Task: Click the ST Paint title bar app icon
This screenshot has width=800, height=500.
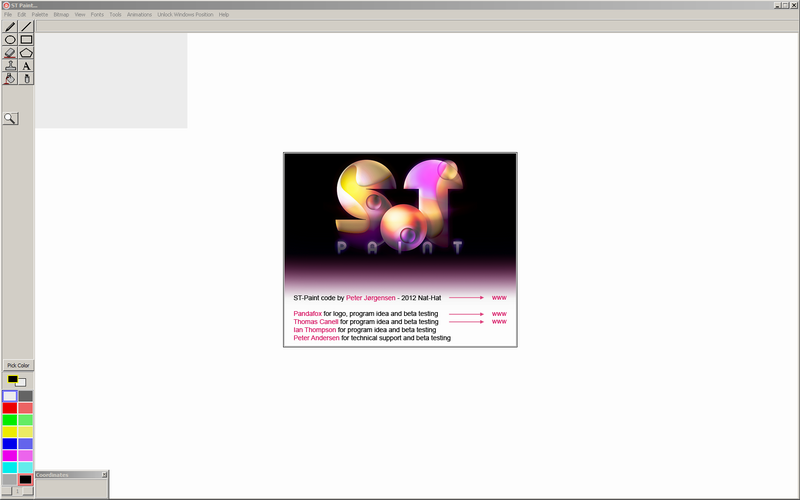Action: point(7,5)
